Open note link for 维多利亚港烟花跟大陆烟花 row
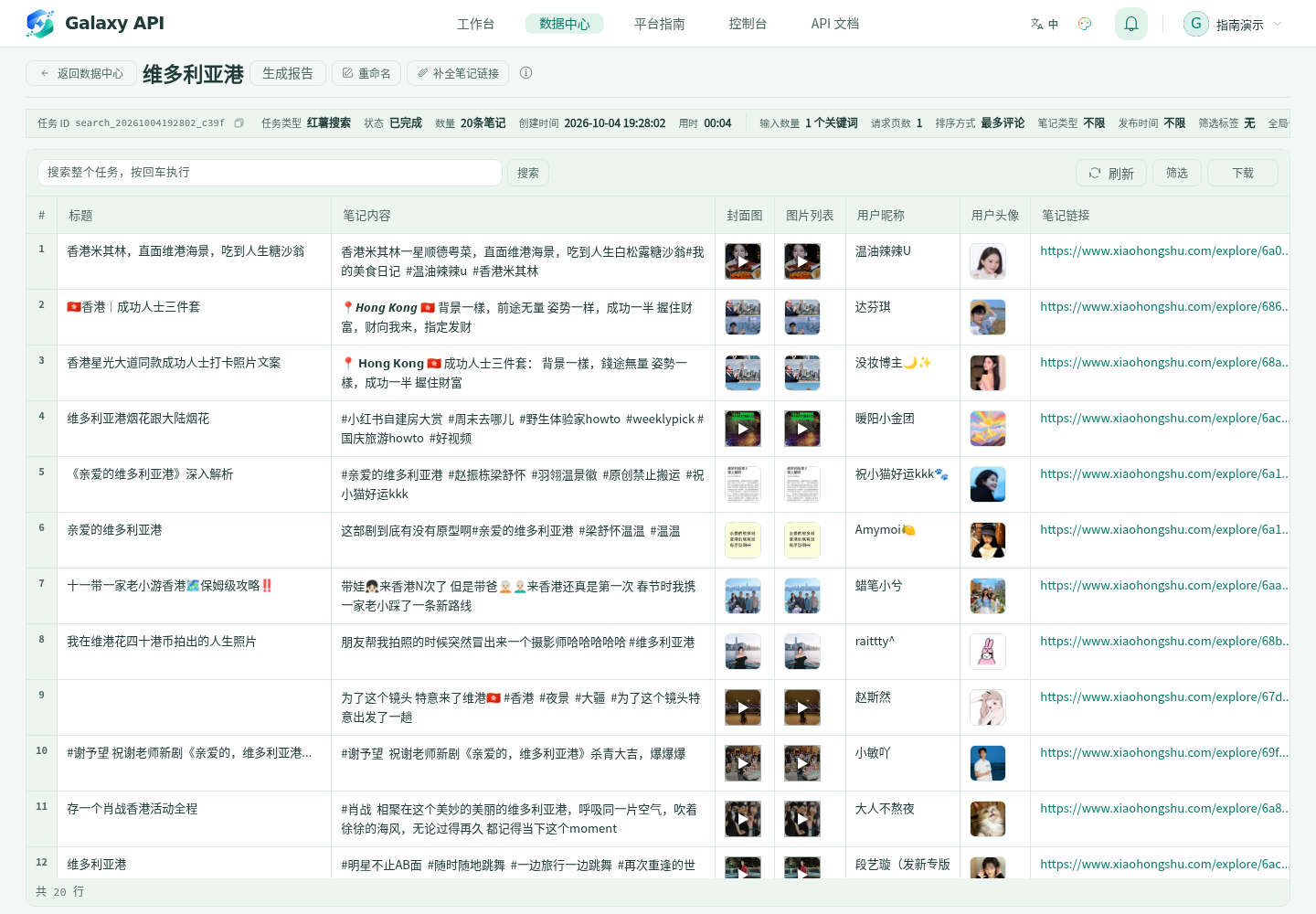Screen dimensions: 1316x914 [x=1164, y=419]
